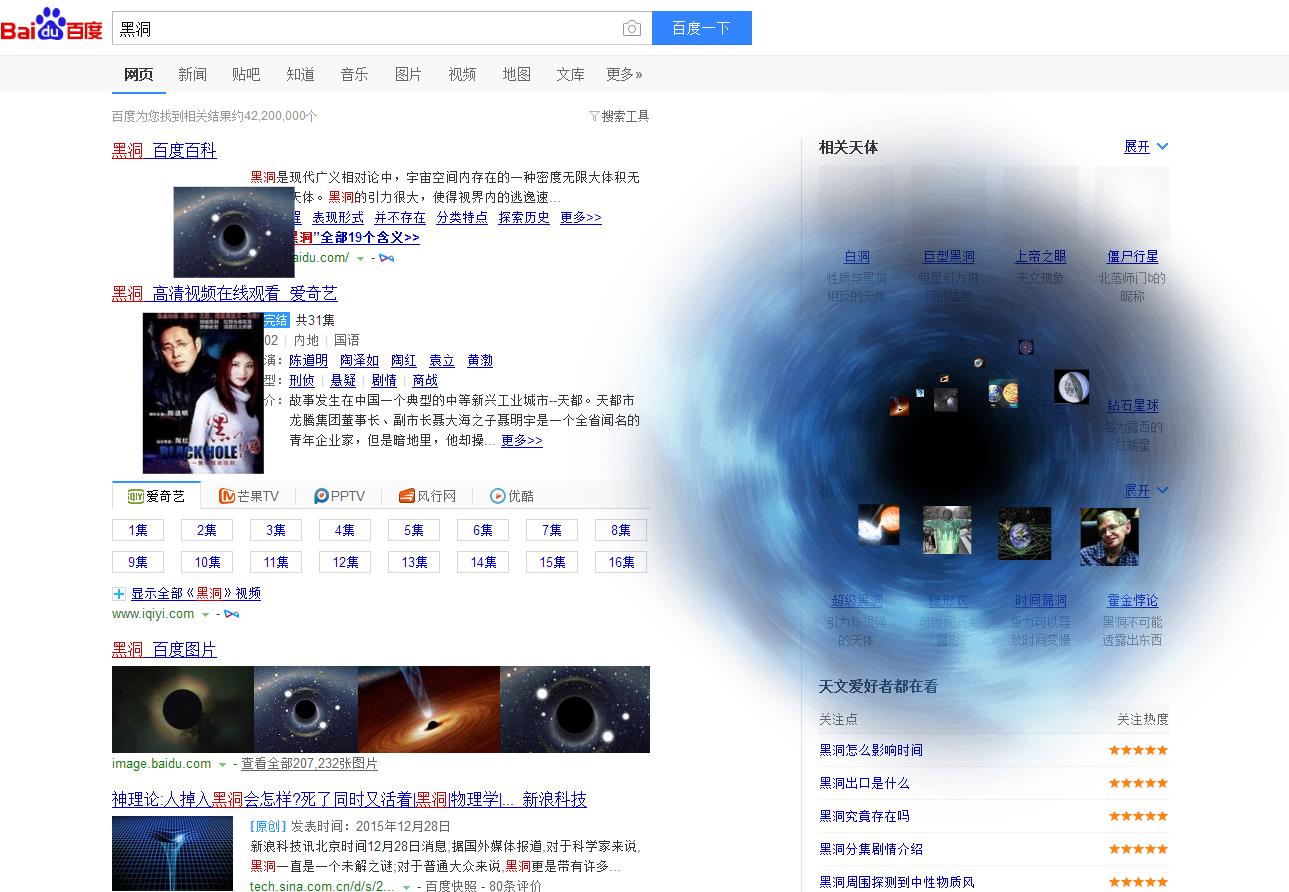This screenshot has height=892, width=1289.
Task: Select the PPTV video source tab
Action: tap(339, 496)
